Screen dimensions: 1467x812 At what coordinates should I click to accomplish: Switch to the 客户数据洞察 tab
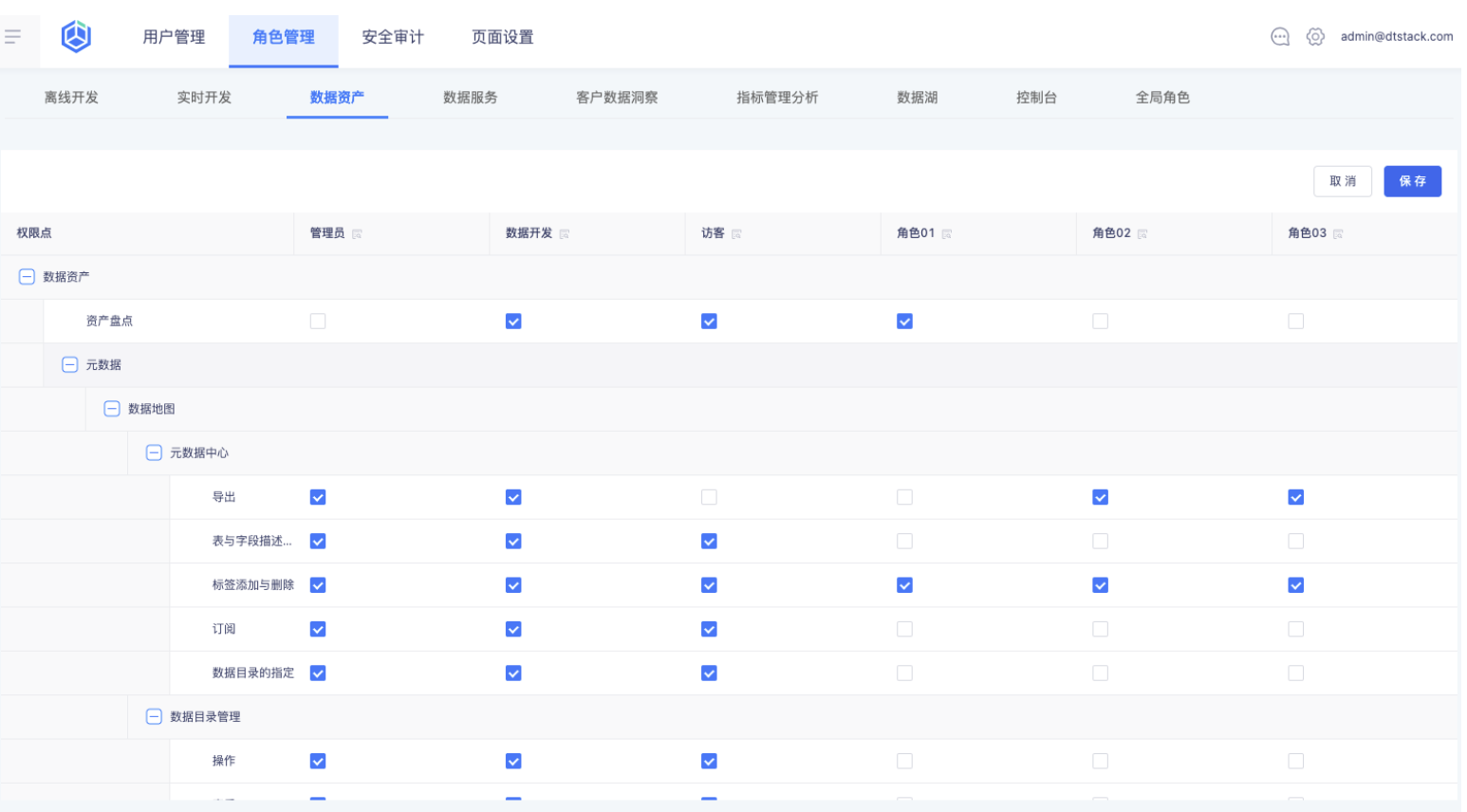click(x=617, y=98)
